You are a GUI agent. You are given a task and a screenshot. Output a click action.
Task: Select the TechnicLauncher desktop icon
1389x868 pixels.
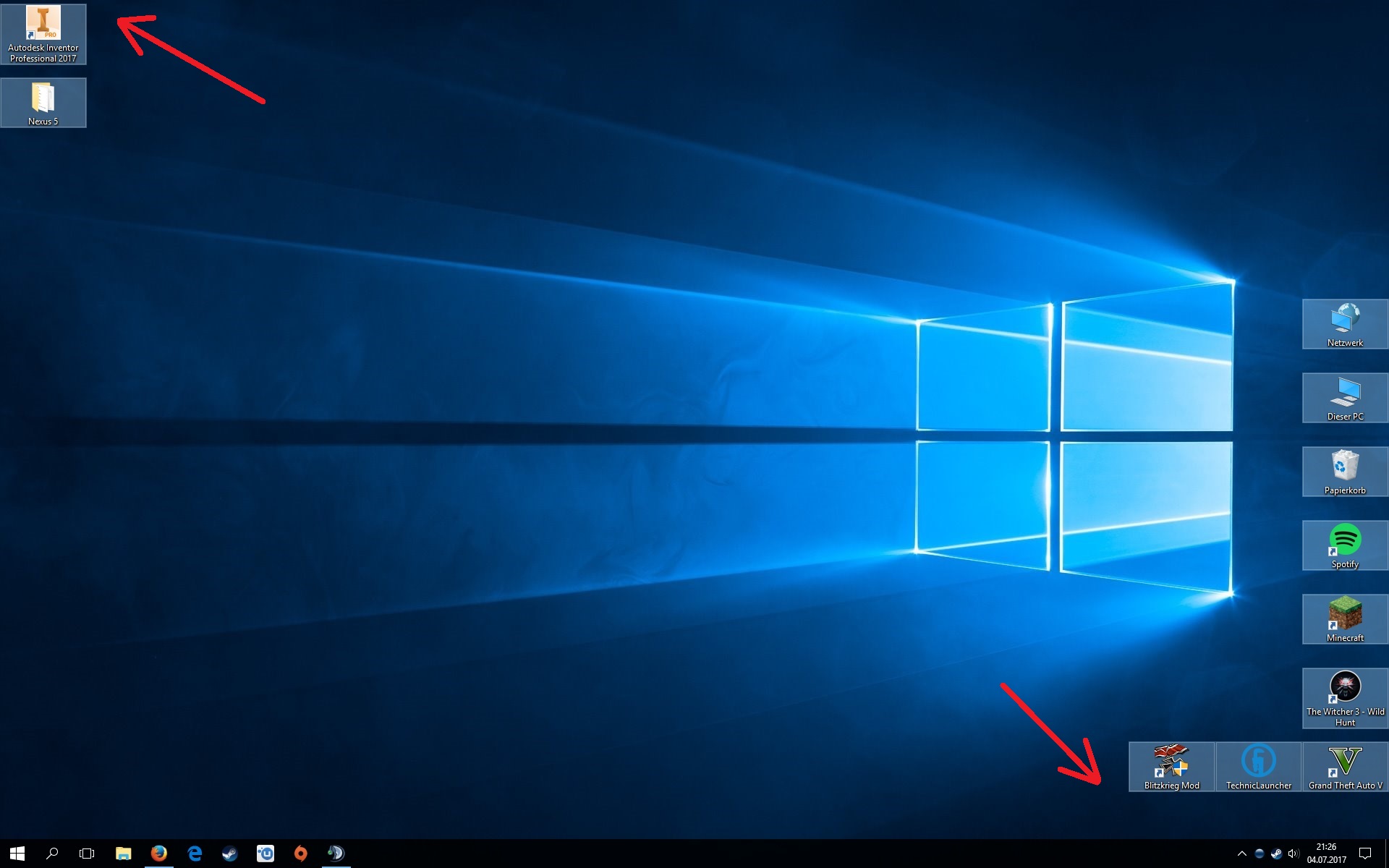click(x=1258, y=766)
